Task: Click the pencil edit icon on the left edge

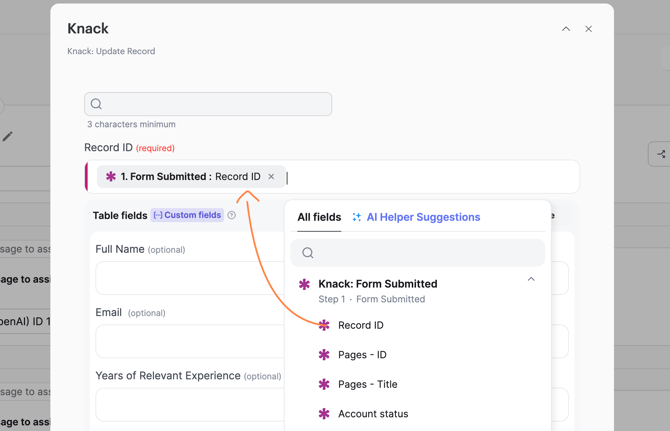Action: pos(8,136)
